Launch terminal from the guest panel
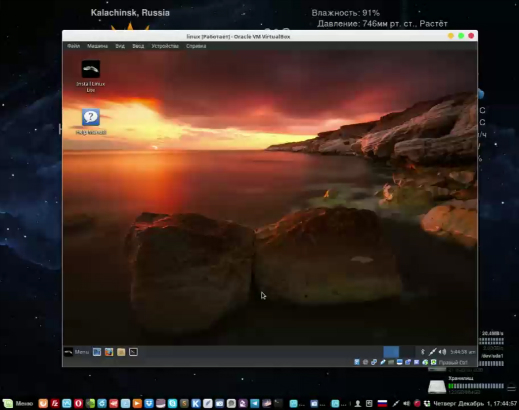Image resolution: width=519 pixels, height=410 pixels. 133,352
